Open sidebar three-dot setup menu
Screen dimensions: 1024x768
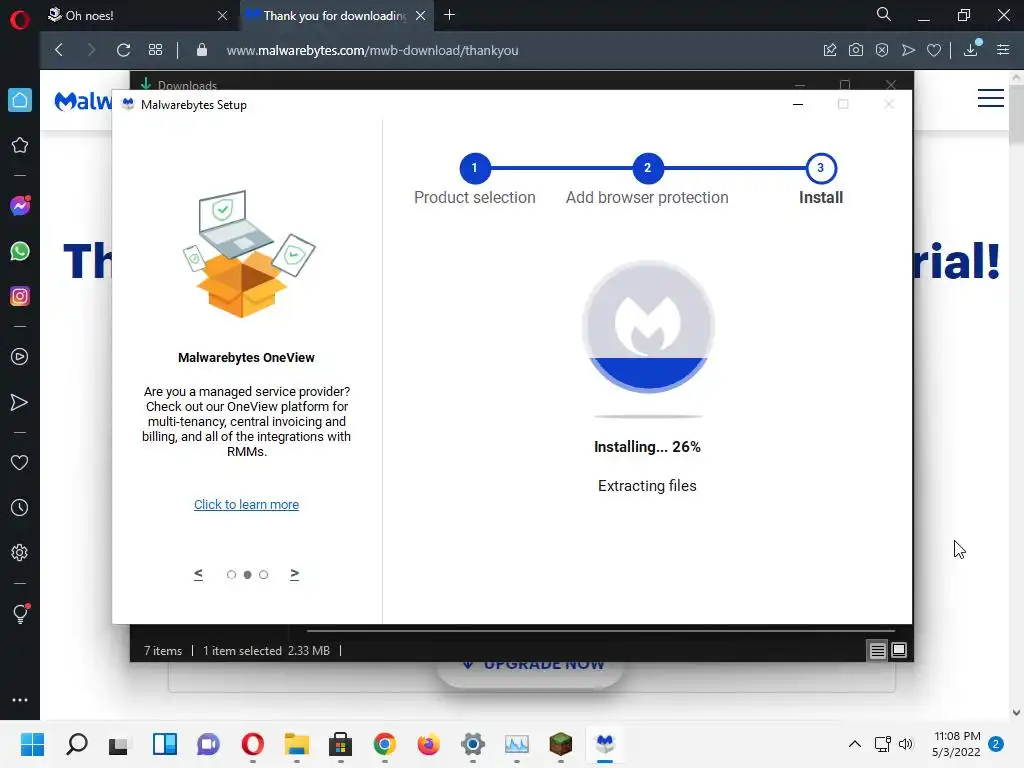(x=20, y=699)
